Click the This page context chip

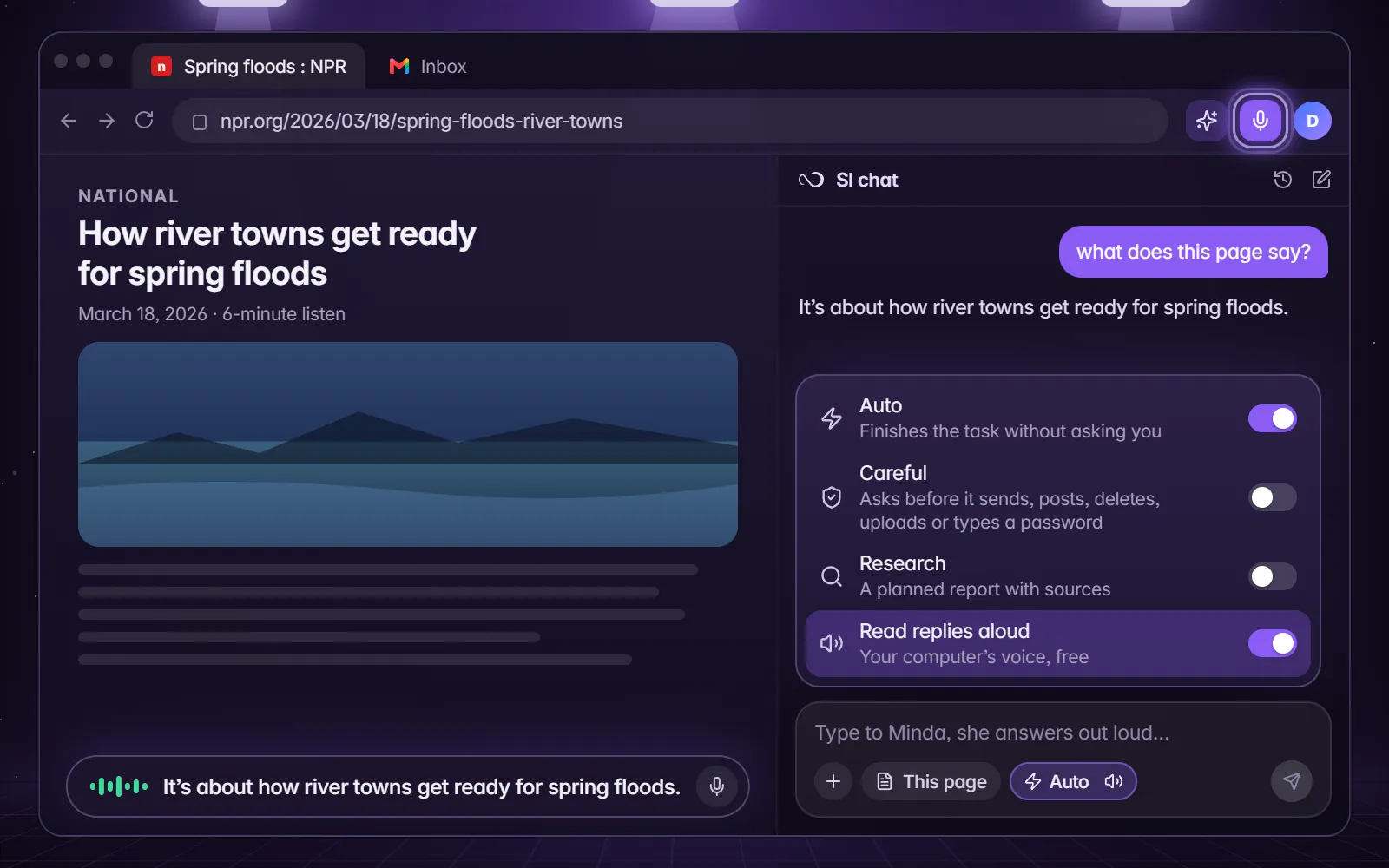point(931,781)
